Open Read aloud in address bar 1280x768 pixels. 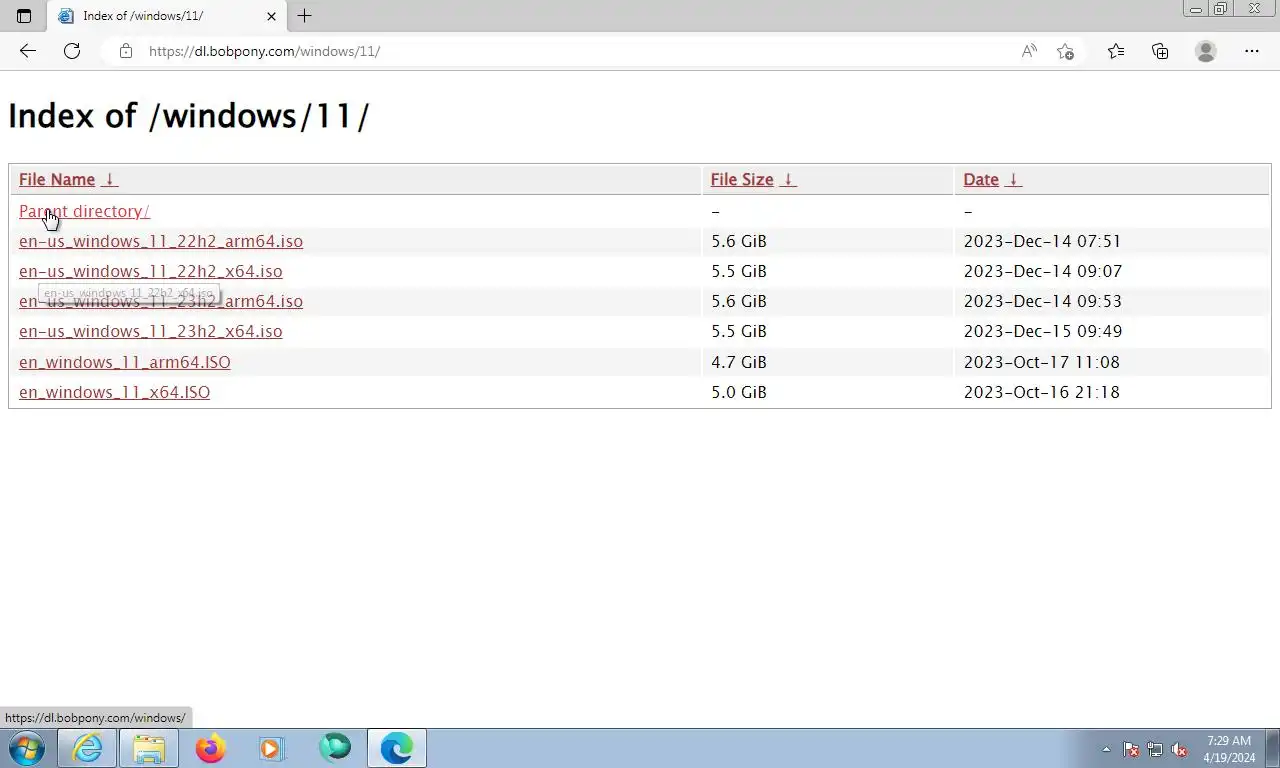point(1029,51)
